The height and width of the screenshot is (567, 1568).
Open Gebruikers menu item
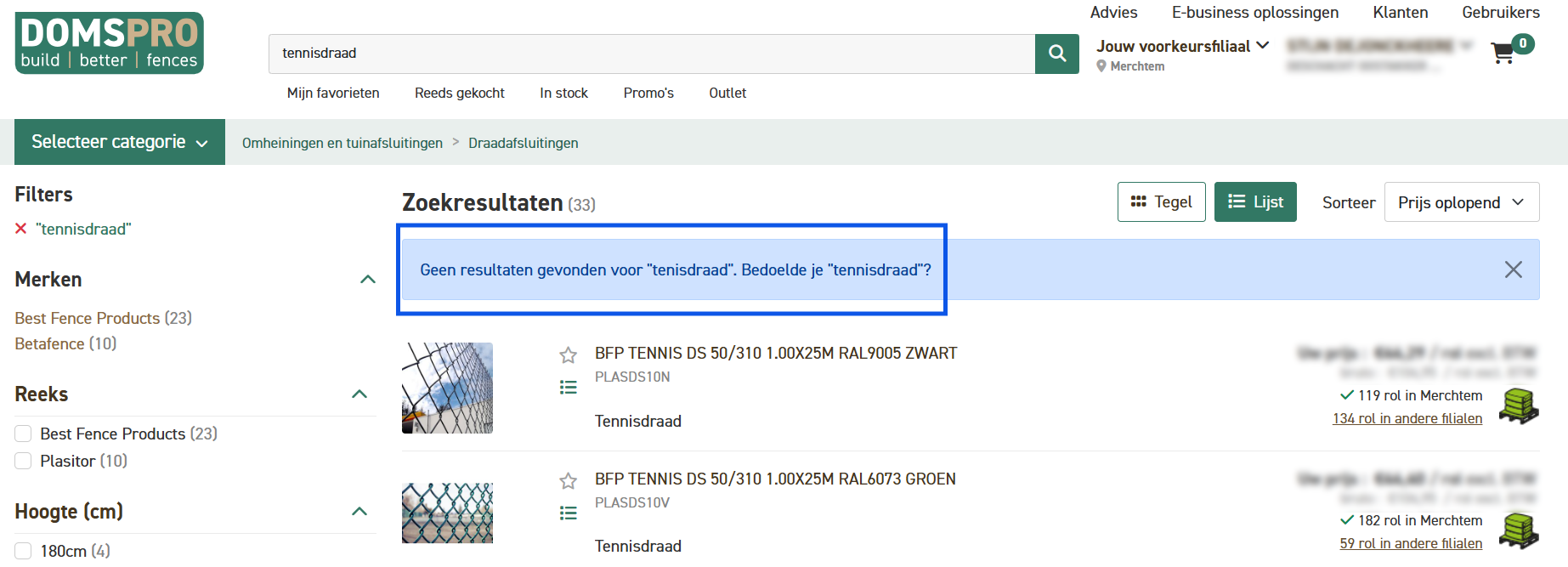(1501, 13)
